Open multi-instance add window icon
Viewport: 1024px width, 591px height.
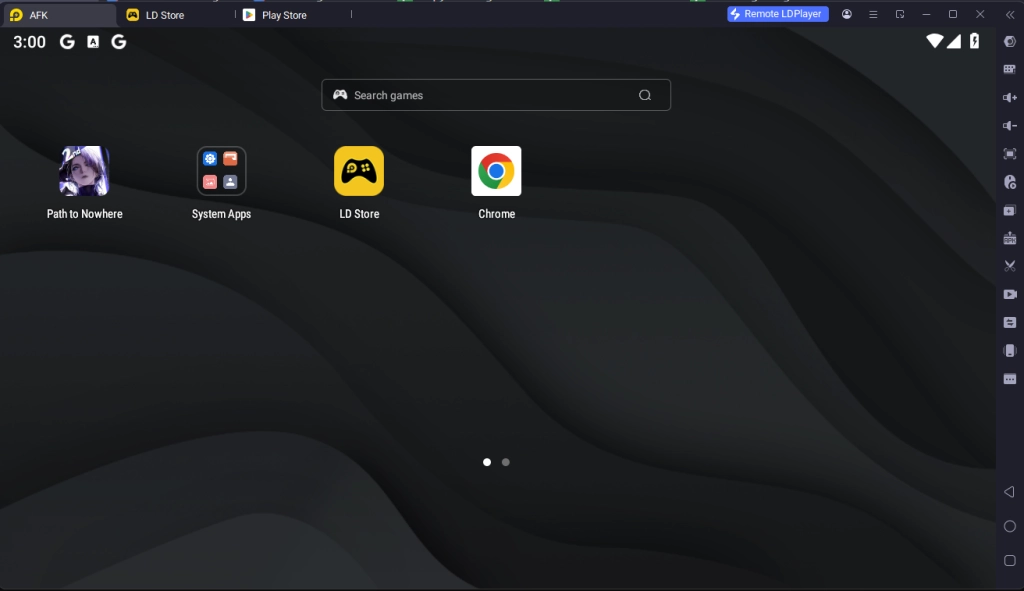pos(1010,210)
